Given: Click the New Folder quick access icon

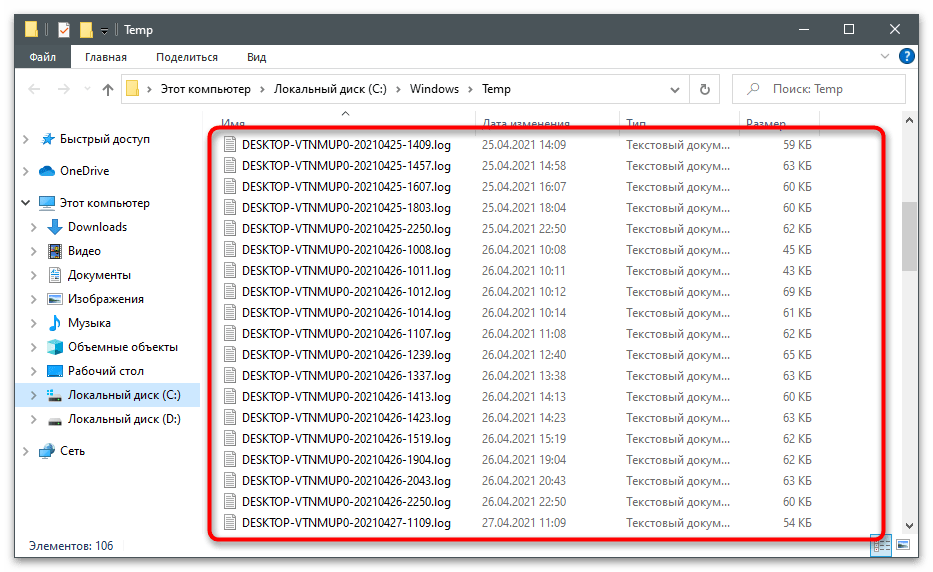Looking at the screenshot, I should pyautogui.click(x=86, y=29).
